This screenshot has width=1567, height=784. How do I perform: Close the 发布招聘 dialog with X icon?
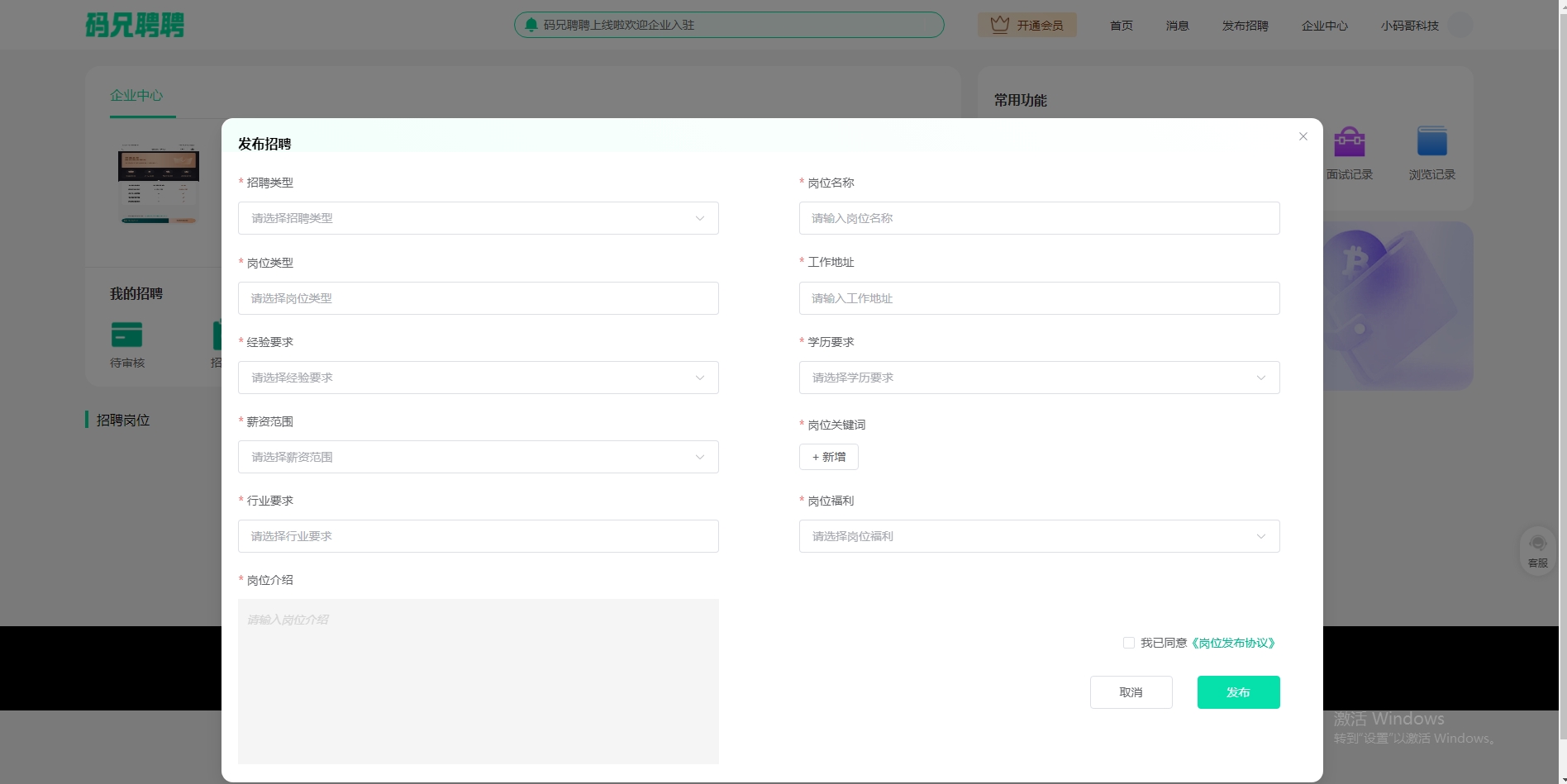coord(1303,136)
